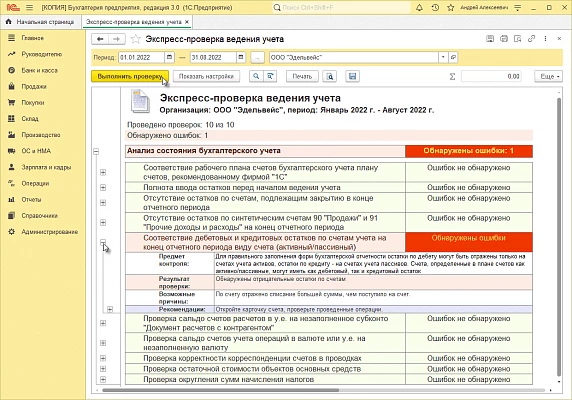Click the sum value field
The image size is (572, 400).
coord(491,76)
